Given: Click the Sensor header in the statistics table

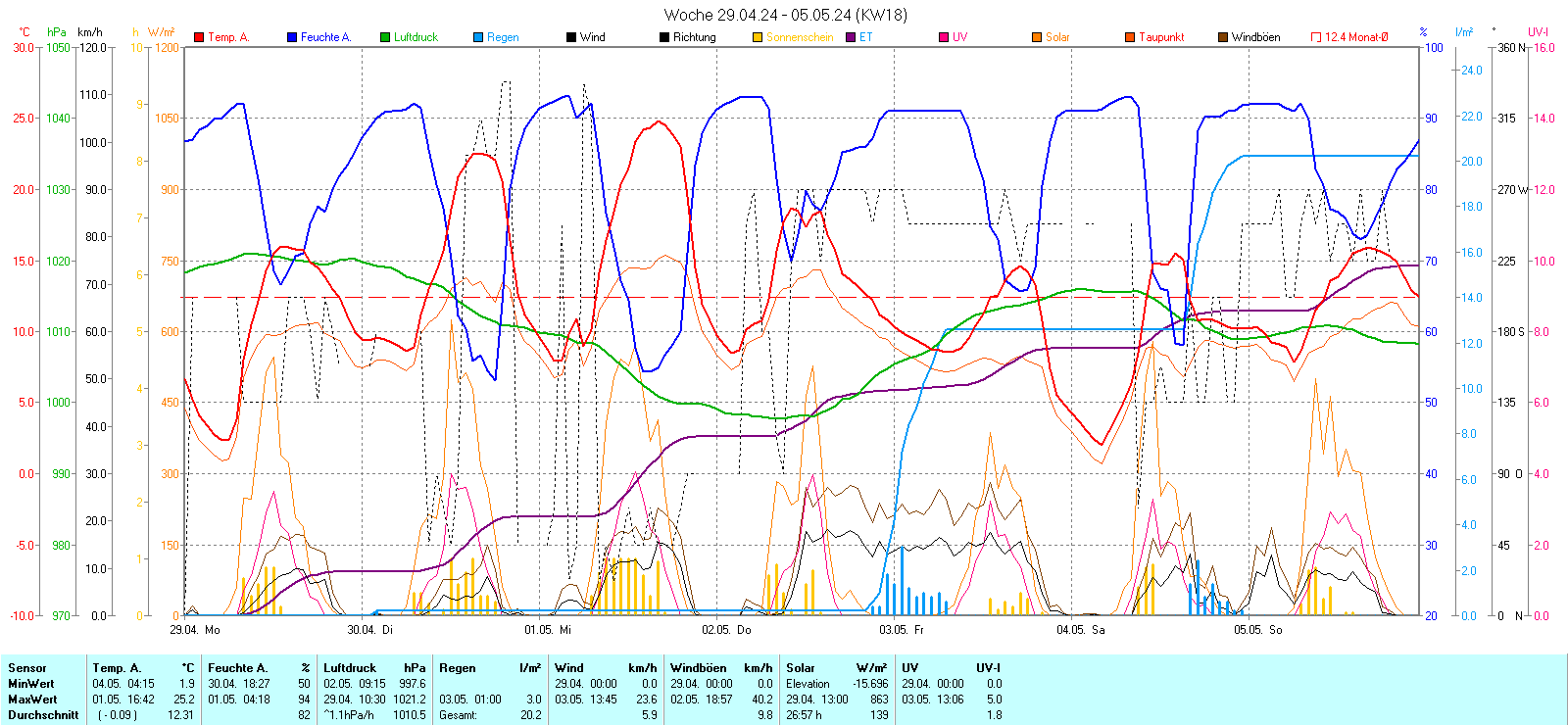Looking at the screenshot, I should (x=27, y=668).
